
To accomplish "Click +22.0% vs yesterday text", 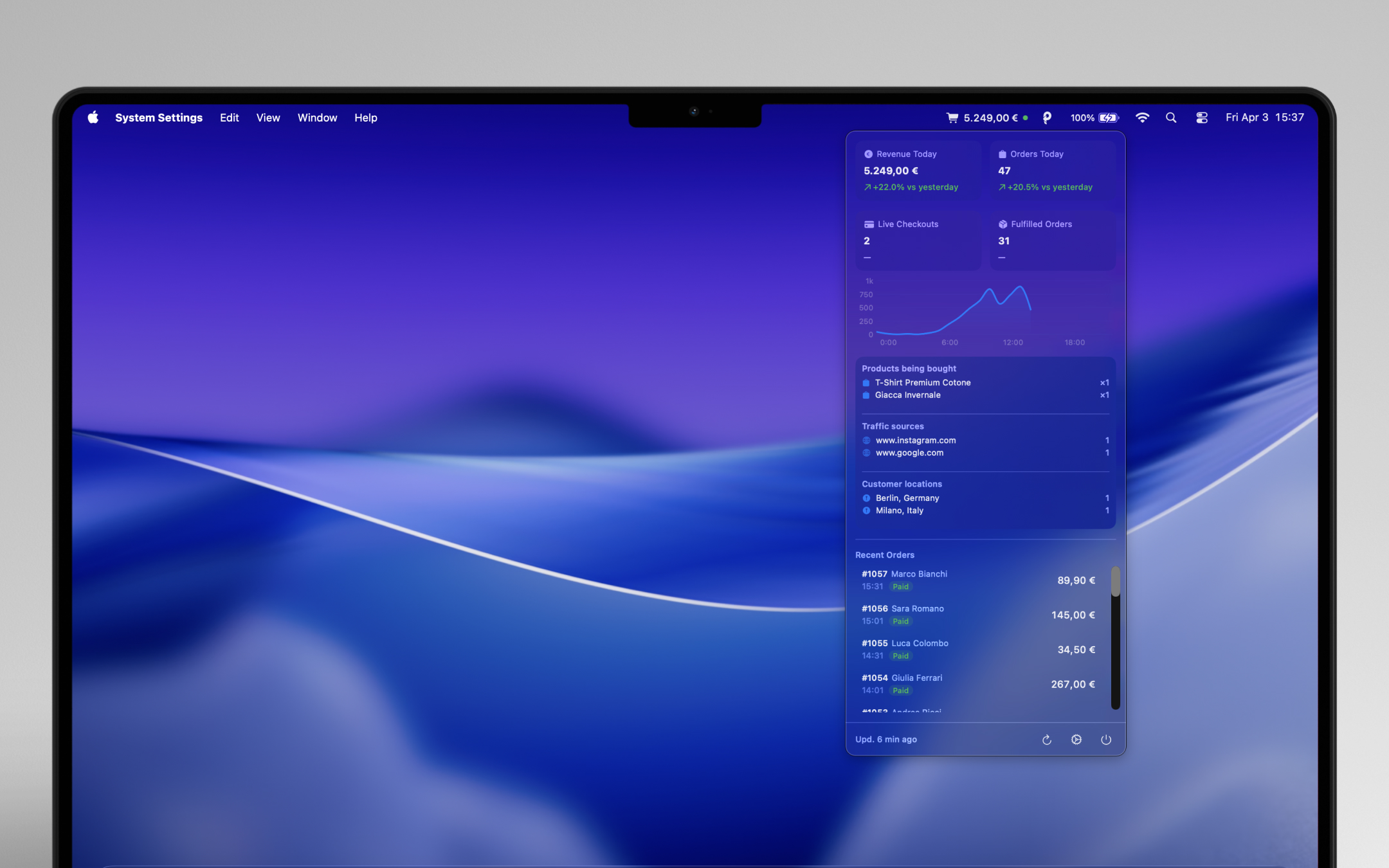I will 915,187.
